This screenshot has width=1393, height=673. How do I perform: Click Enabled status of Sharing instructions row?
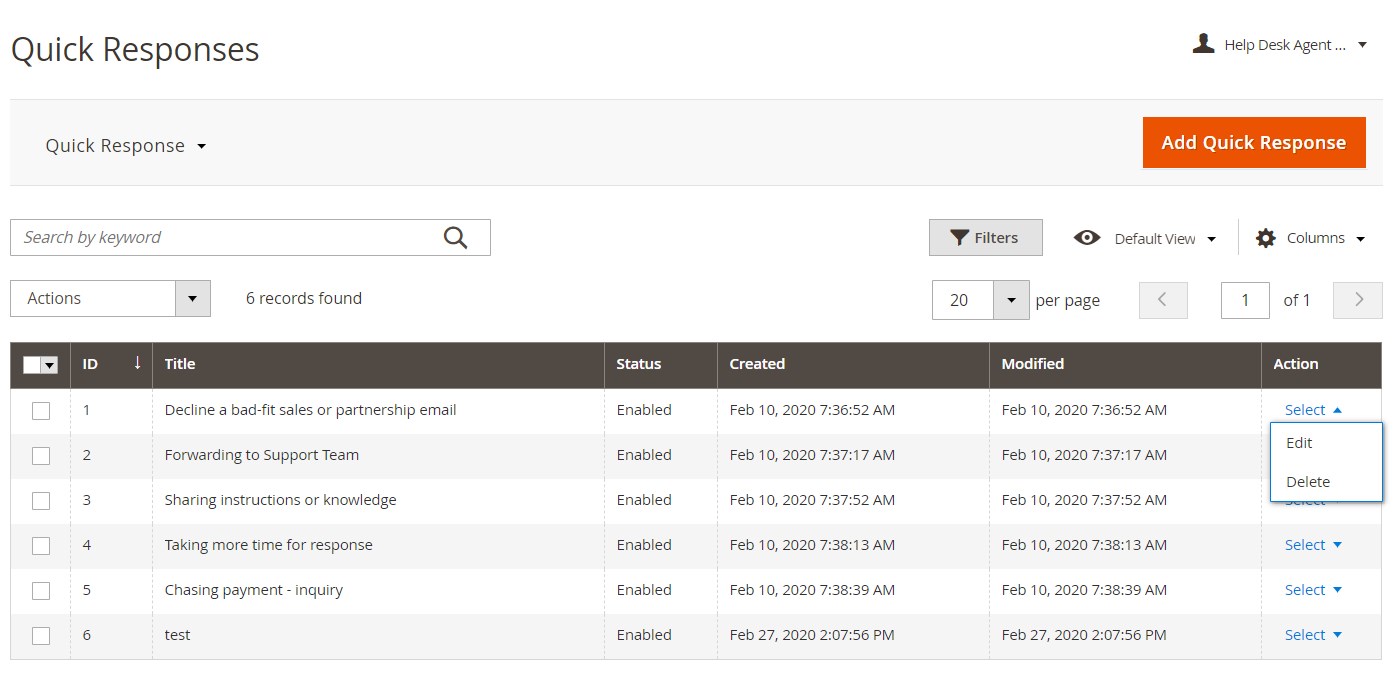point(644,500)
